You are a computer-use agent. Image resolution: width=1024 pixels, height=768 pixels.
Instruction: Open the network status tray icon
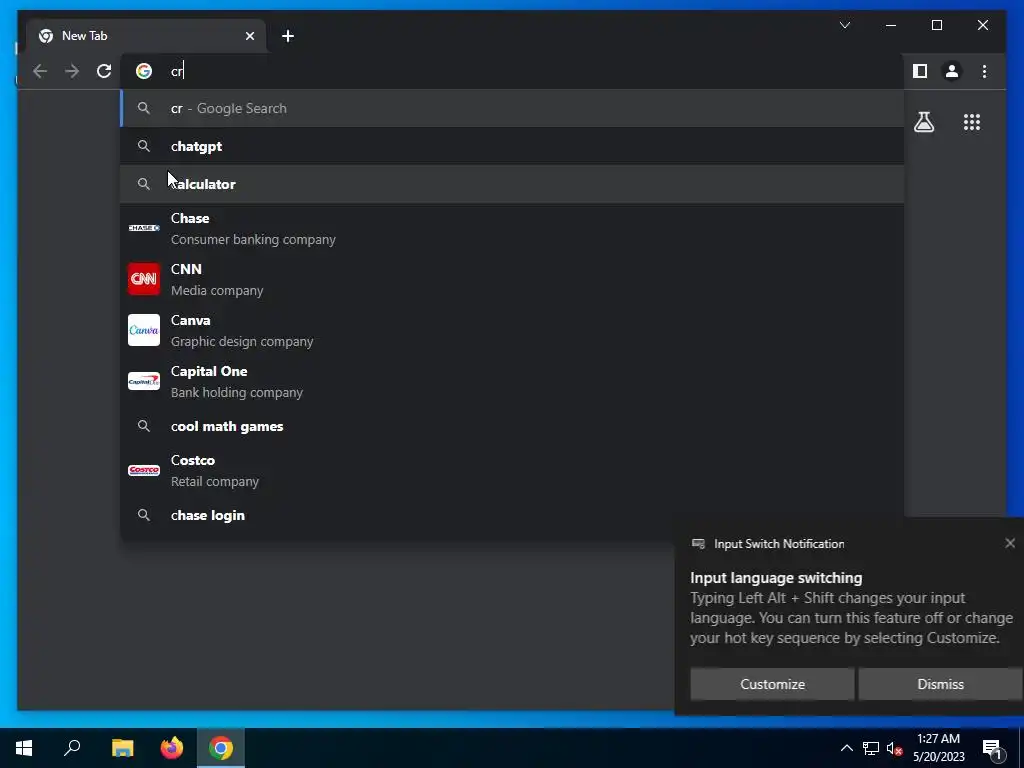871,748
